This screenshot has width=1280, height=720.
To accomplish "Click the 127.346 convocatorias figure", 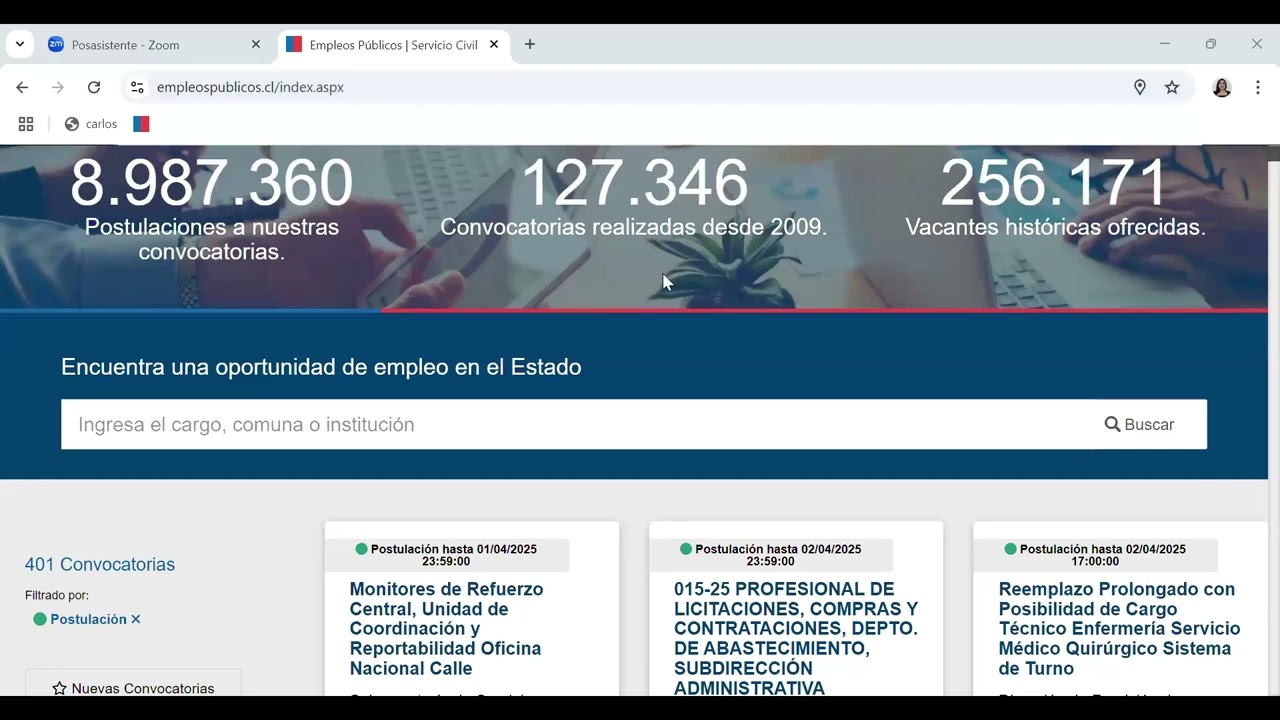I will tap(634, 183).
